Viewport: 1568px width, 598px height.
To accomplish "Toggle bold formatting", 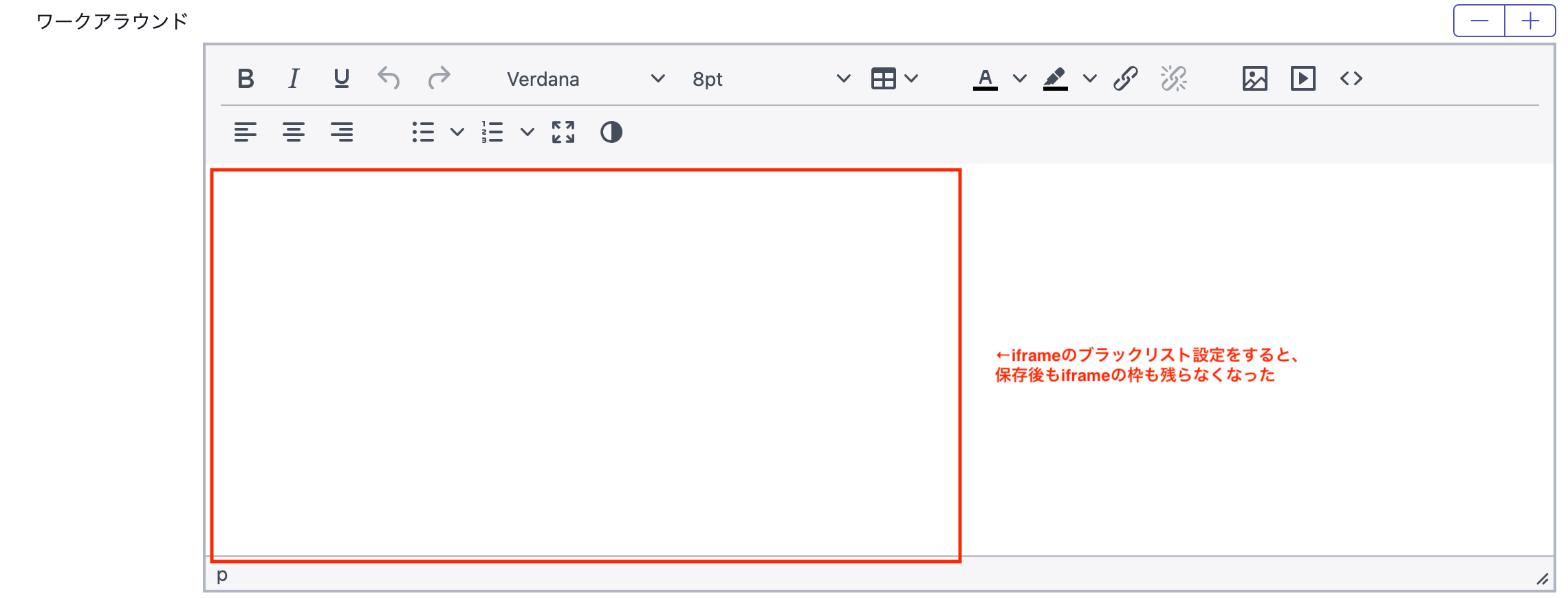I will pos(246,79).
